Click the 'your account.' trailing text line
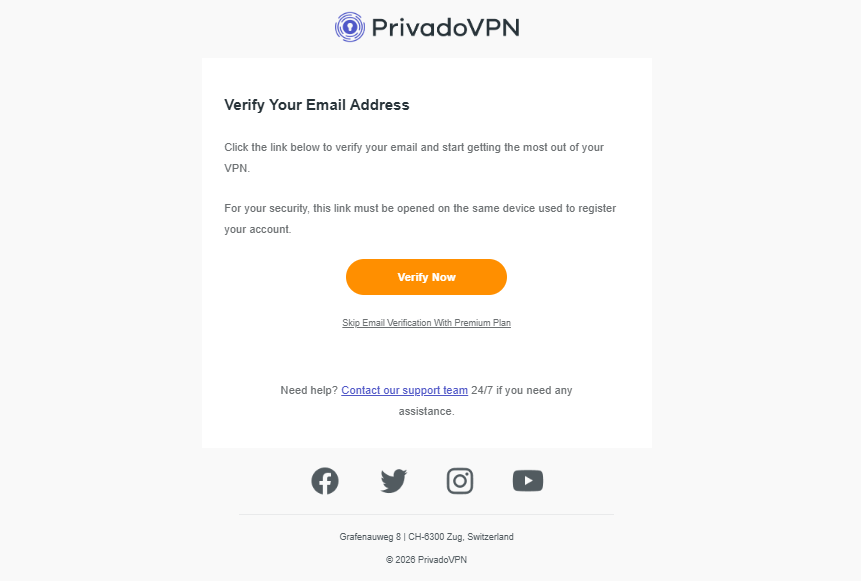 257,229
